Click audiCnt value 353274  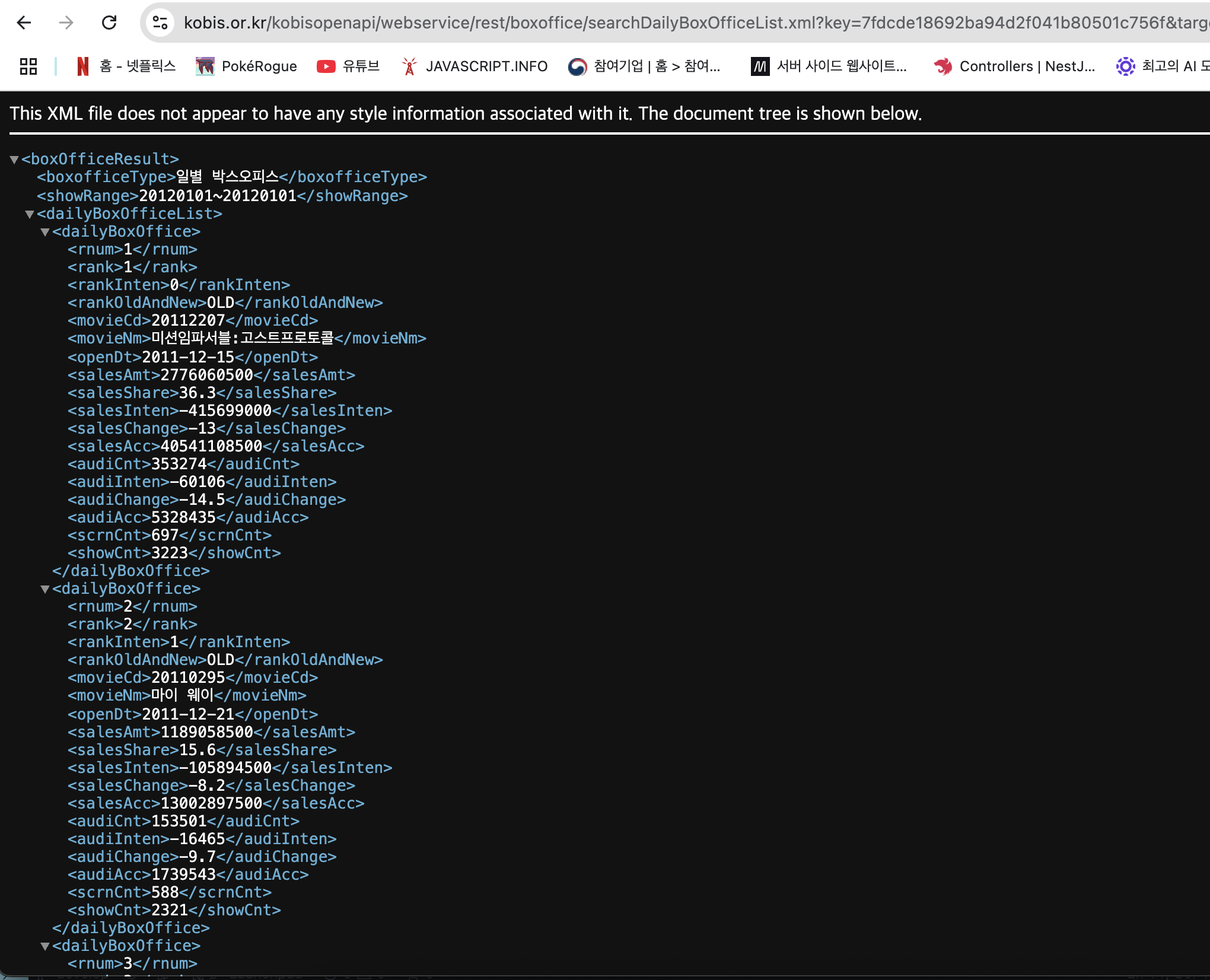[179, 464]
